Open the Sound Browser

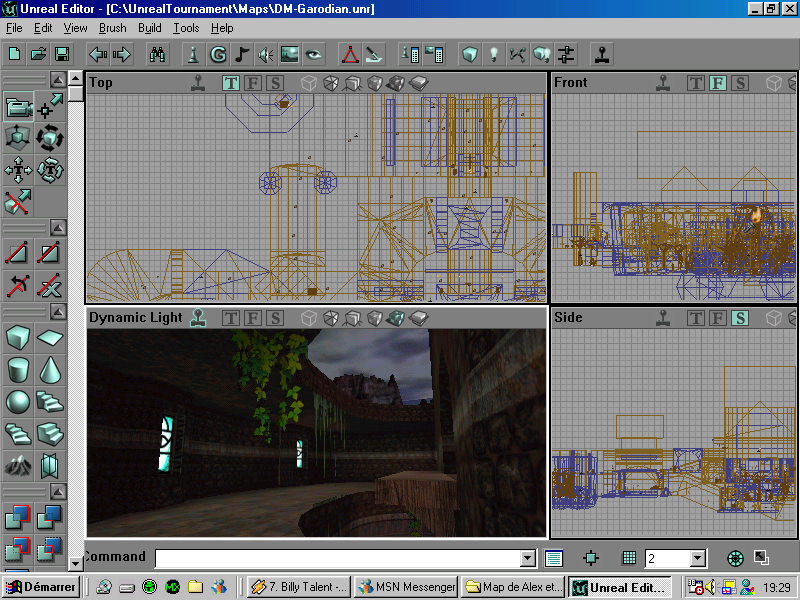[x=264, y=54]
